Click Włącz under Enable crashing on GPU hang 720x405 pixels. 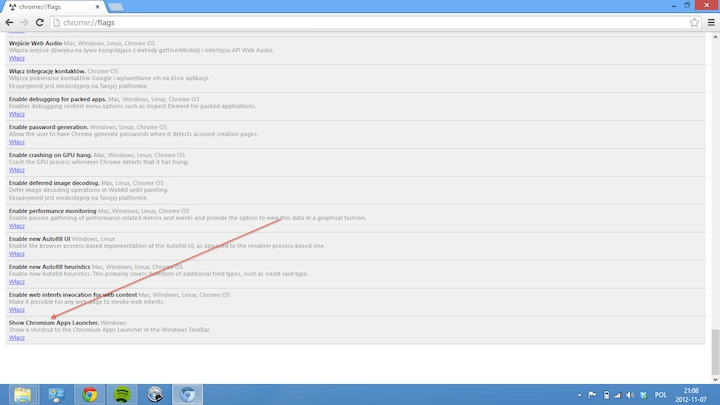point(17,170)
